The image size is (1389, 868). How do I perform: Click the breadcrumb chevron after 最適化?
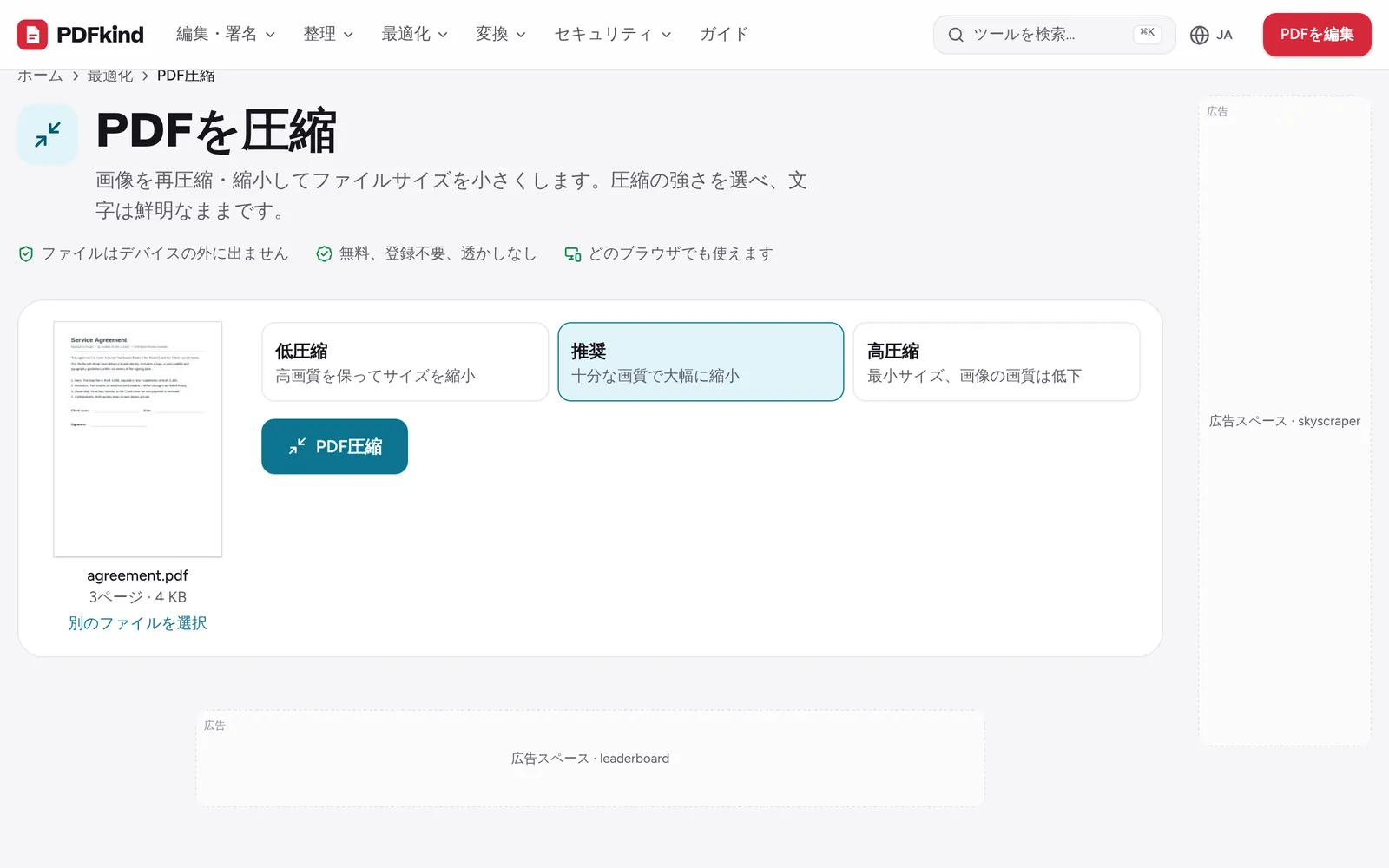[145, 76]
